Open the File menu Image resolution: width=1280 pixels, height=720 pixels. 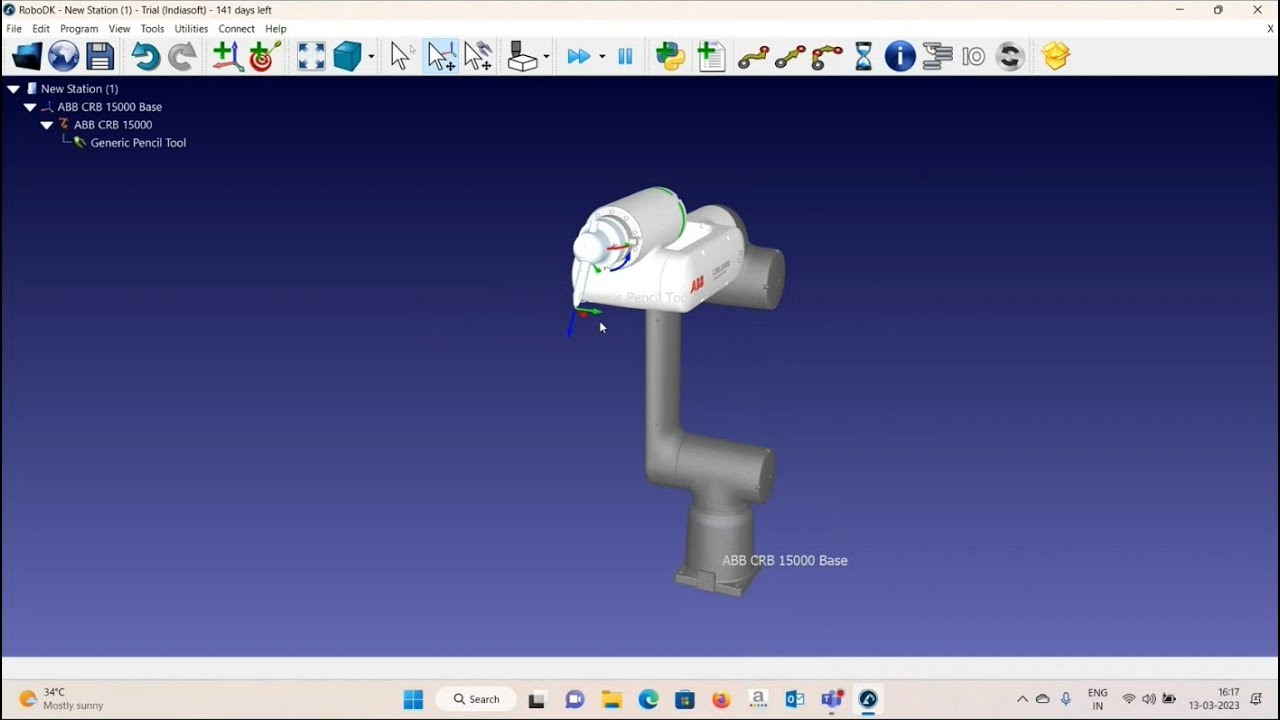[14, 29]
